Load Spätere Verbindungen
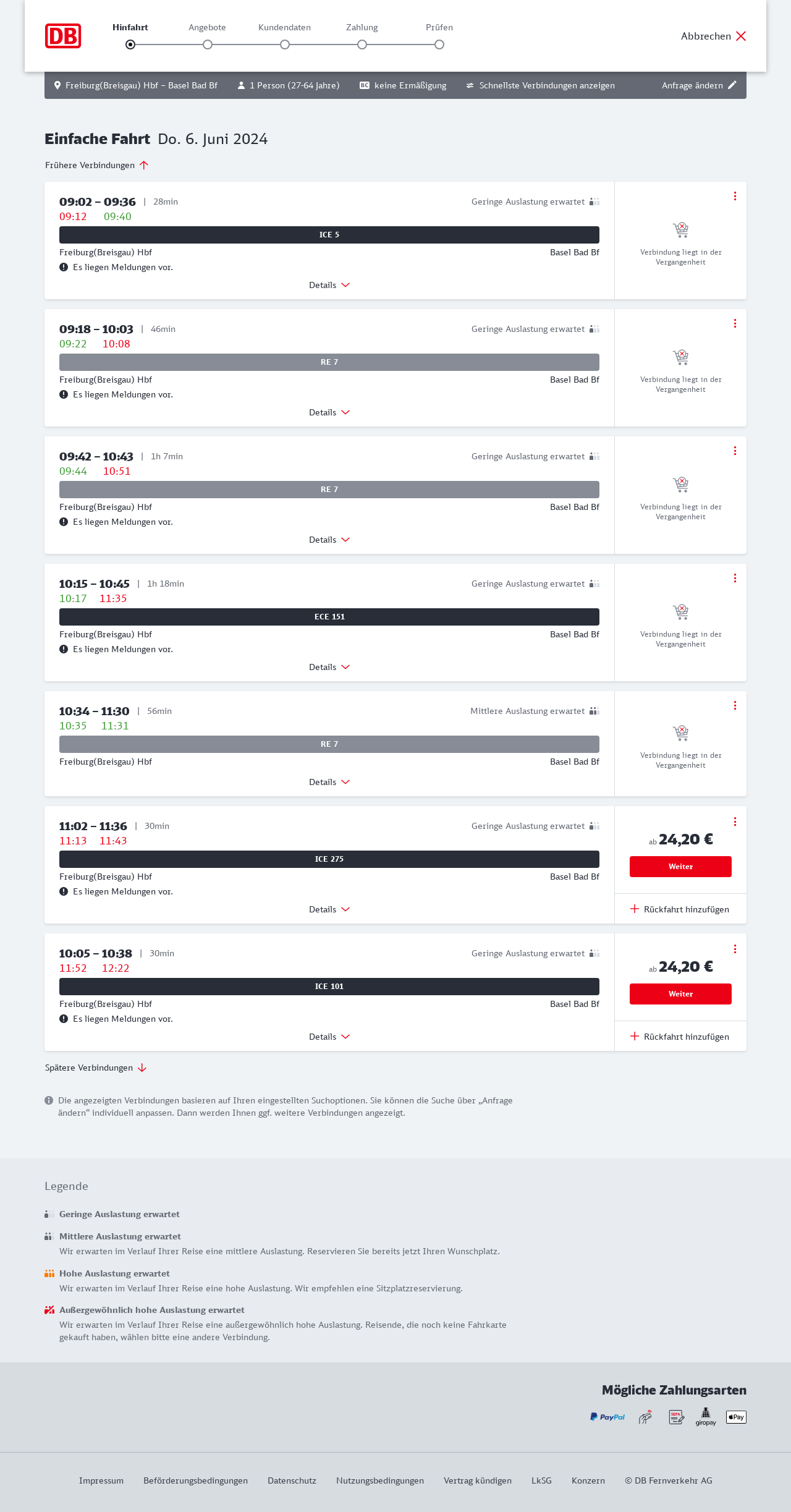Viewport: 791px width, 1512px height. [x=96, y=1068]
